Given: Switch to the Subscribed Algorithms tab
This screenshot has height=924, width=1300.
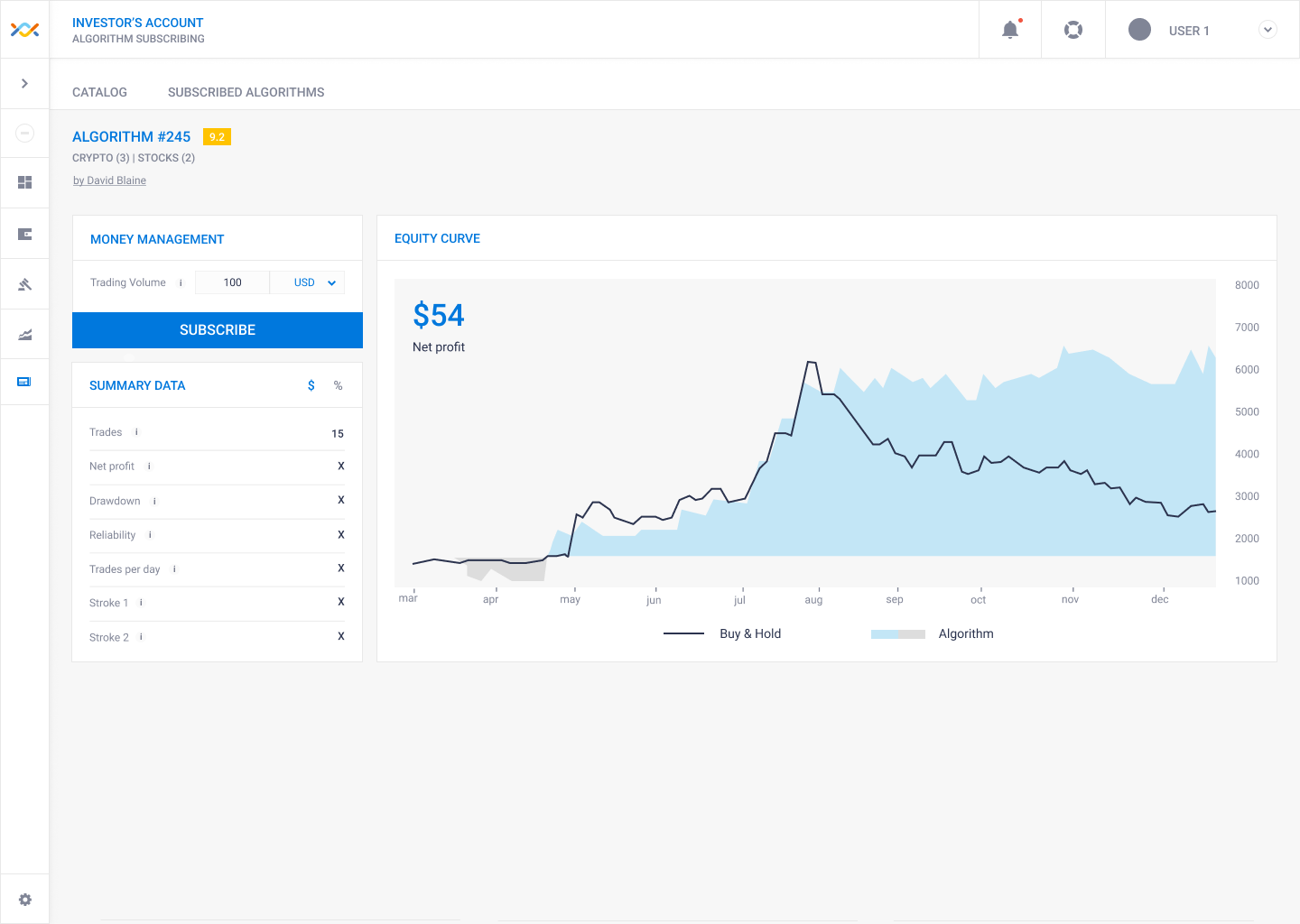Looking at the screenshot, I should (x=246, y=92).
